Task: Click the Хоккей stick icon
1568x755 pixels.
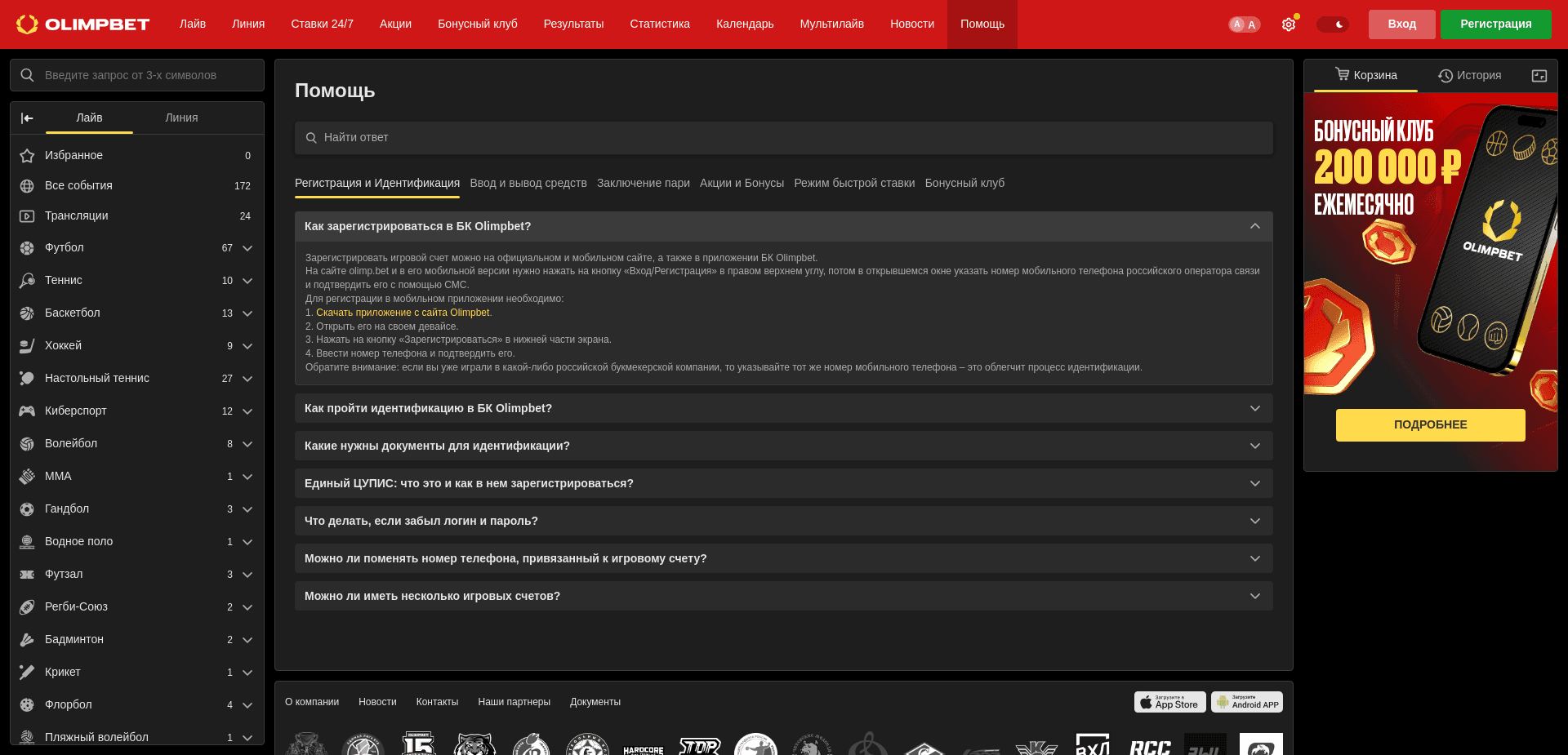Action: pyautogui.click(x=27, y=346)
